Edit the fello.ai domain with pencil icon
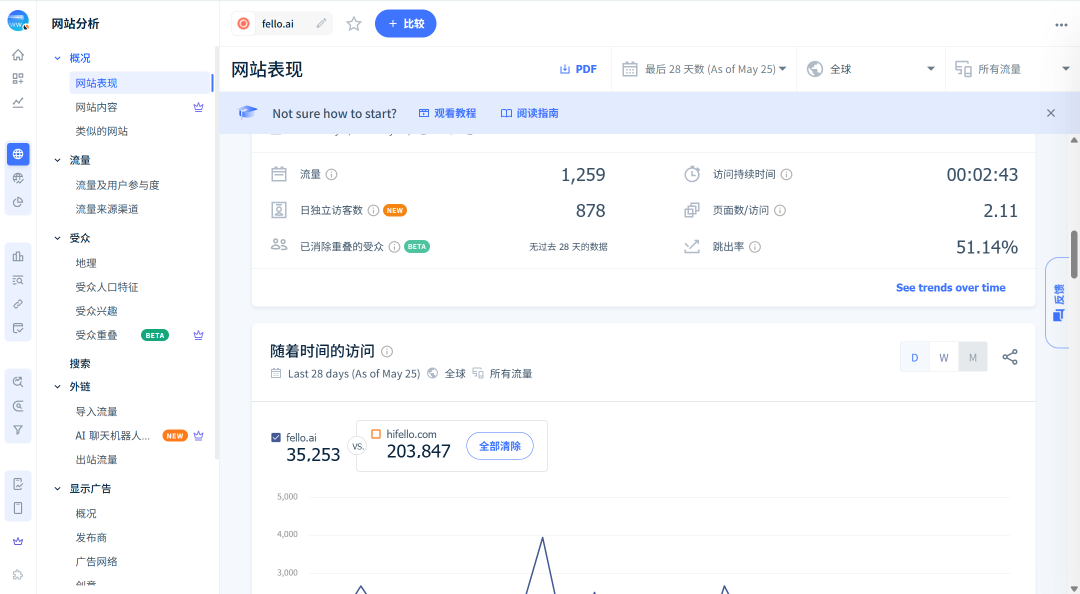1080x594 pixels. (x=321, y=23)
